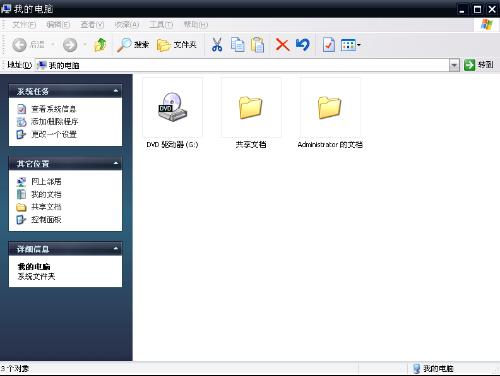The height and width of the screenshot is (376, 500).
Task: Open the View (查看) menu
Action: (x=92, y=24)
